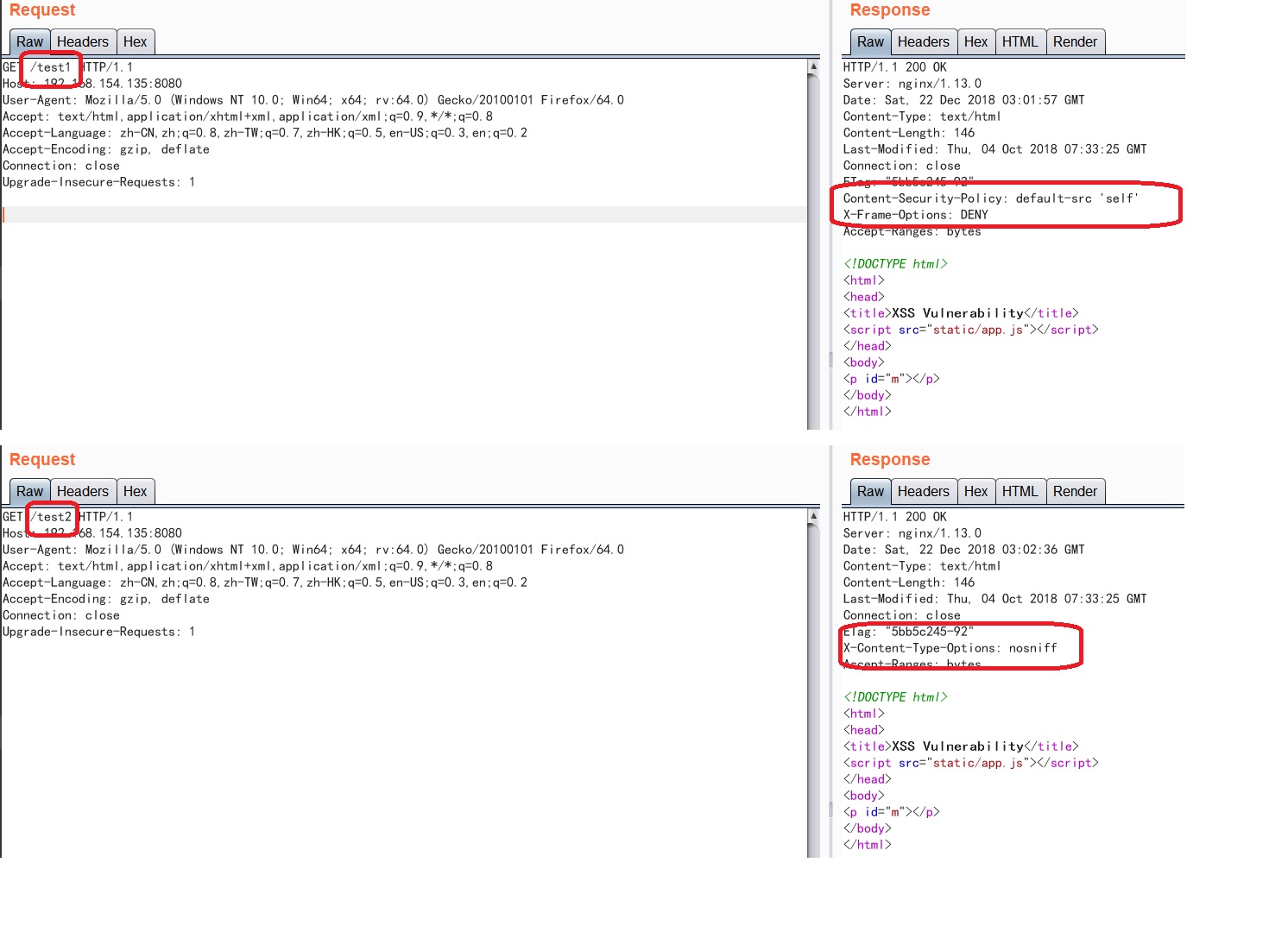Click the 'GET /test1 HTTP/1.1' request line
The width and height of the screenshot is (1288, 932).
click(x=67, y=67)
